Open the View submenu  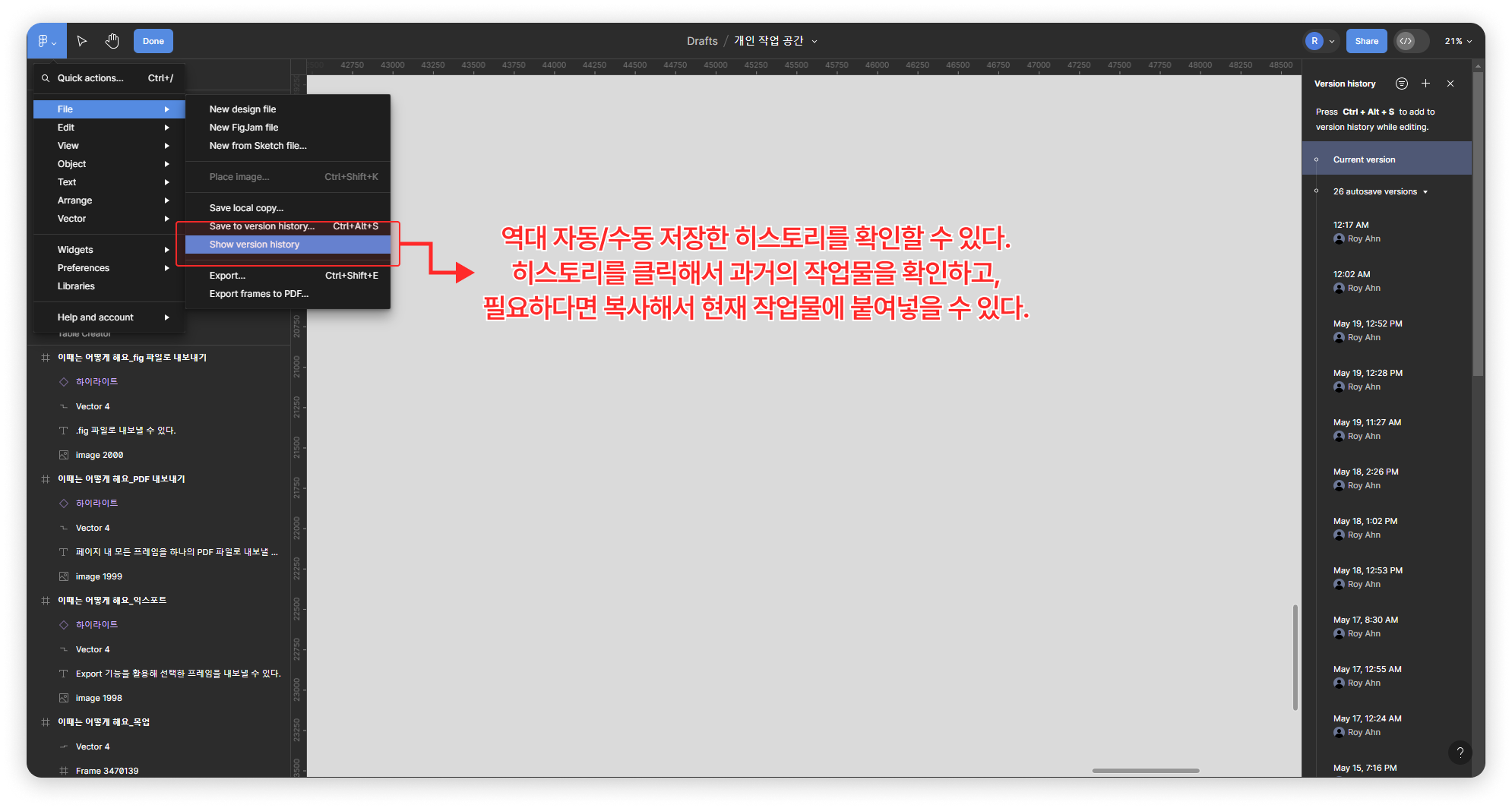pyautogui.click(x=109, y=146)
